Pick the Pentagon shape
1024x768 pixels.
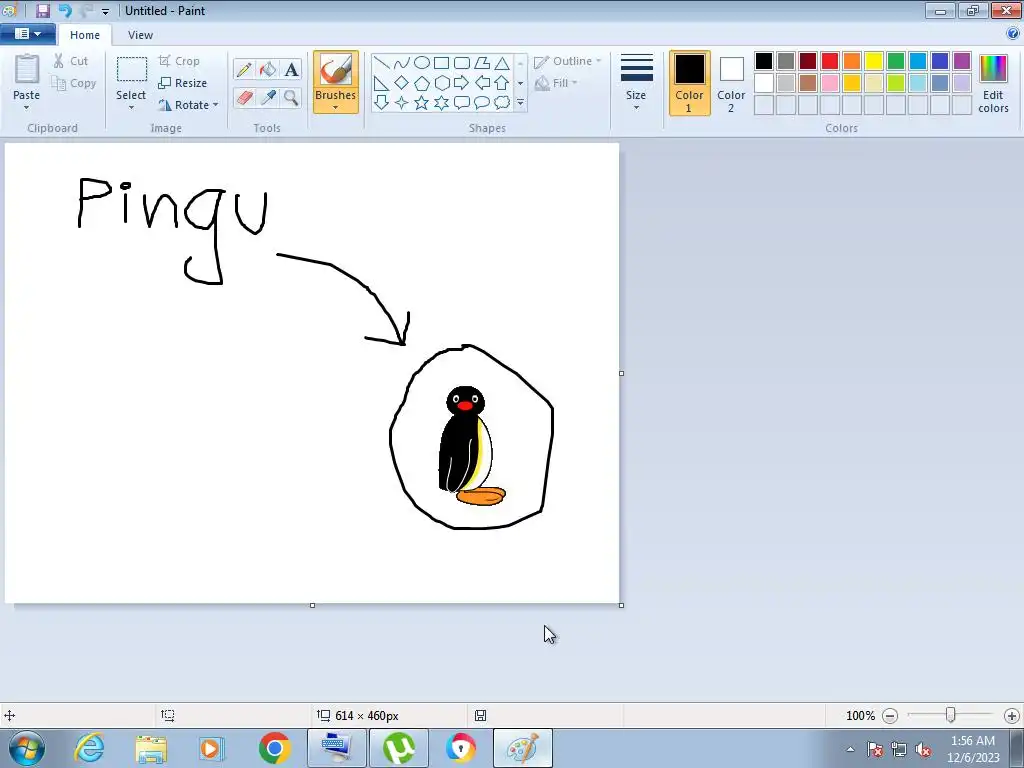[422, 83]
